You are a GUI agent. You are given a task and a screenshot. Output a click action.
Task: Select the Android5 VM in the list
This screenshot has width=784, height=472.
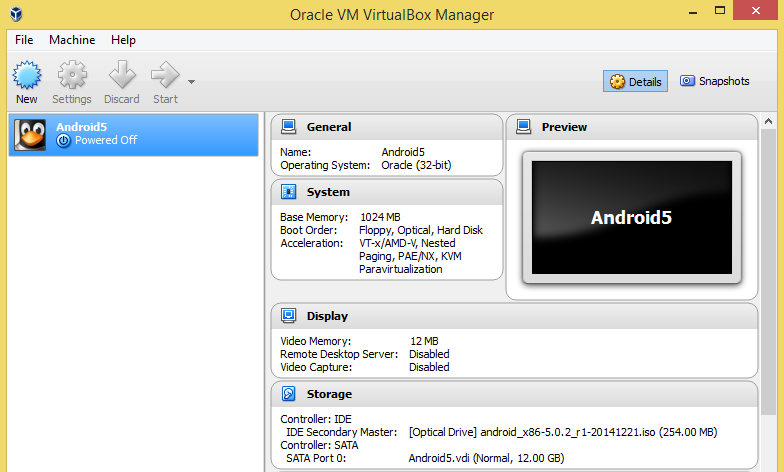134,135
